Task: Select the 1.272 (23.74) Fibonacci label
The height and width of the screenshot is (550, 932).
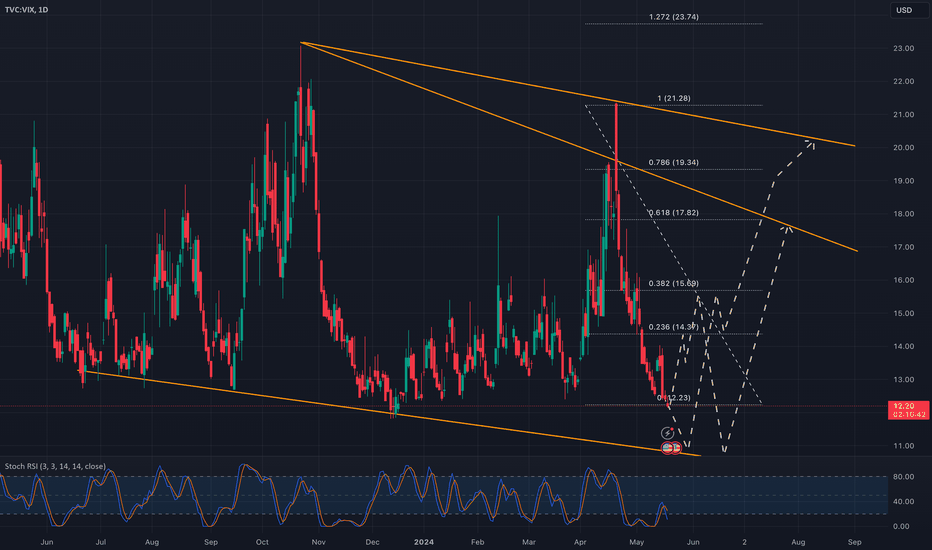Action: 673,17
